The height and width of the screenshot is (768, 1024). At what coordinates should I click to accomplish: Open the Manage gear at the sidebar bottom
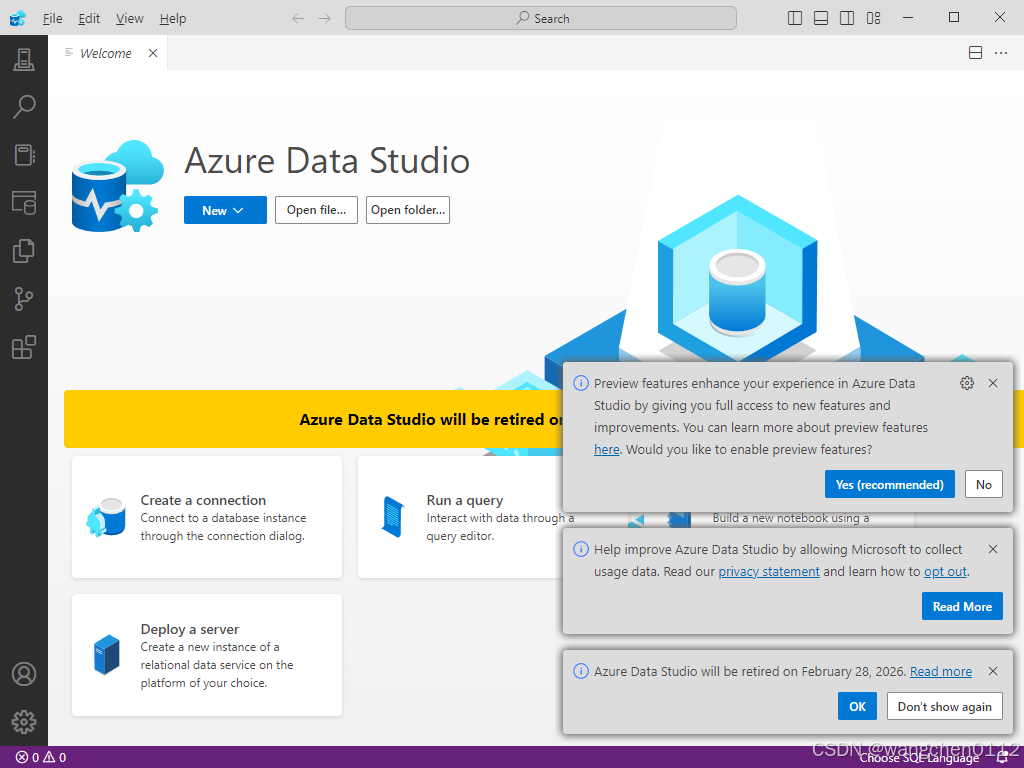24,722
